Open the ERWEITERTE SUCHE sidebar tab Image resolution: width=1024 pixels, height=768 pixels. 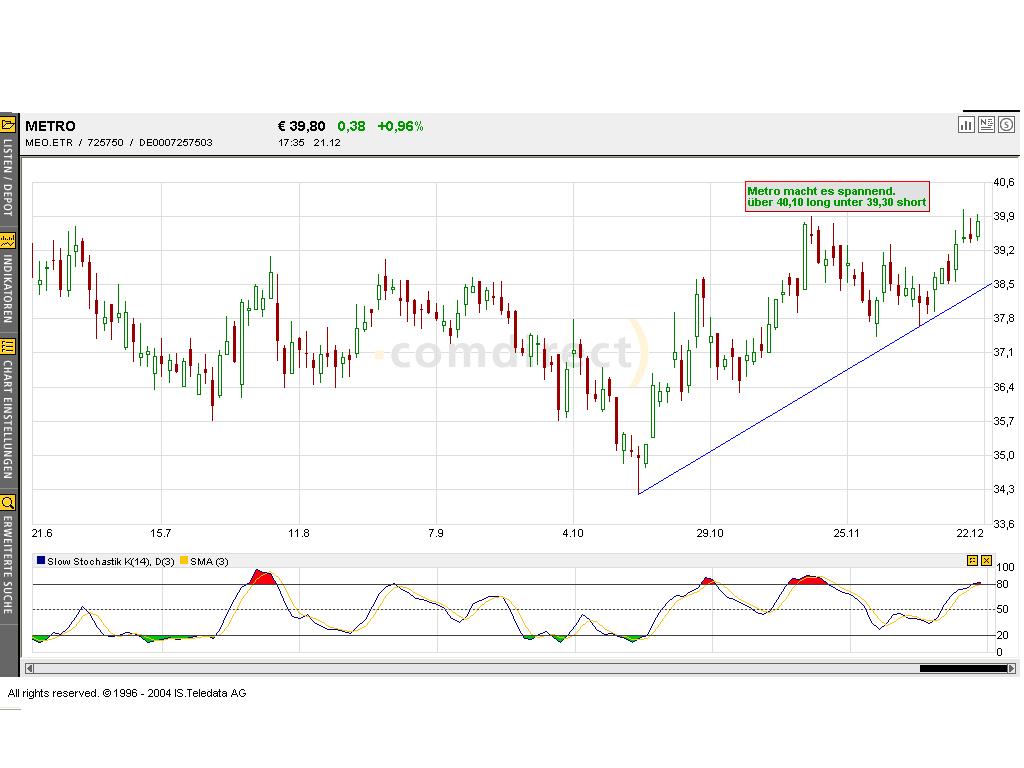[8, 564]
